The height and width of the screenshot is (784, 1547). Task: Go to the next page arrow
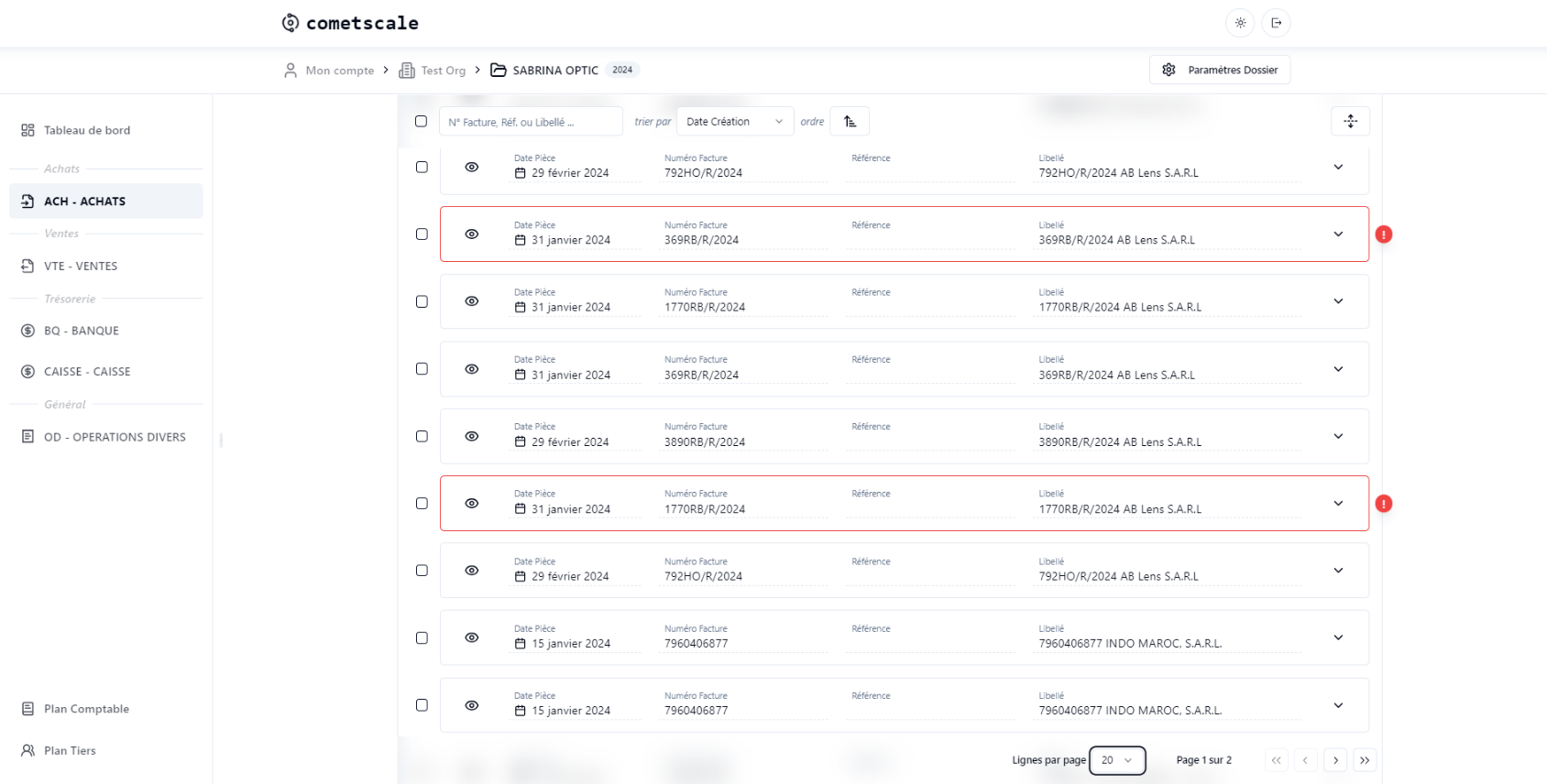point(1335,760)
